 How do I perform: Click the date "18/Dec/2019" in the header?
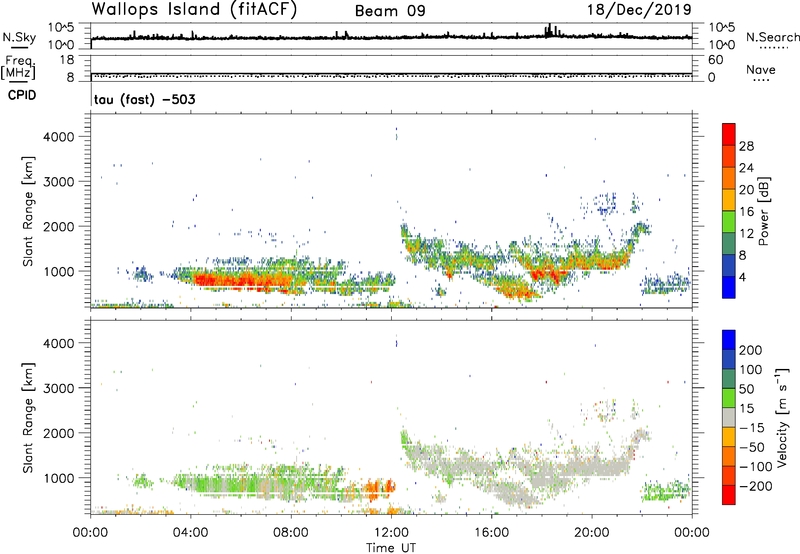pyautogui.click(x=639, y=10)
